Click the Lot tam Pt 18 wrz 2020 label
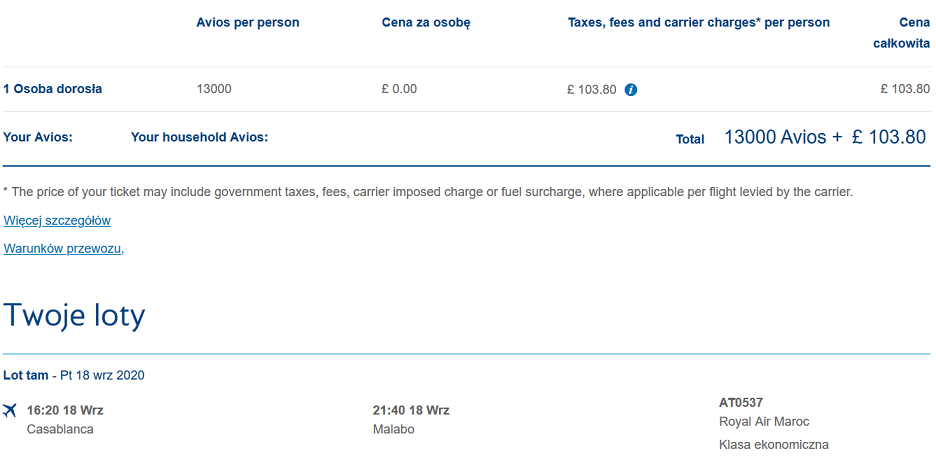The image size is (936, 465). 73,375
